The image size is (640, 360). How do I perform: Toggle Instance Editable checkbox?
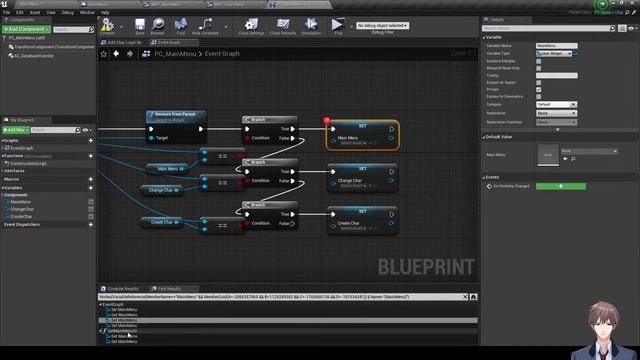tap(538, 61)
